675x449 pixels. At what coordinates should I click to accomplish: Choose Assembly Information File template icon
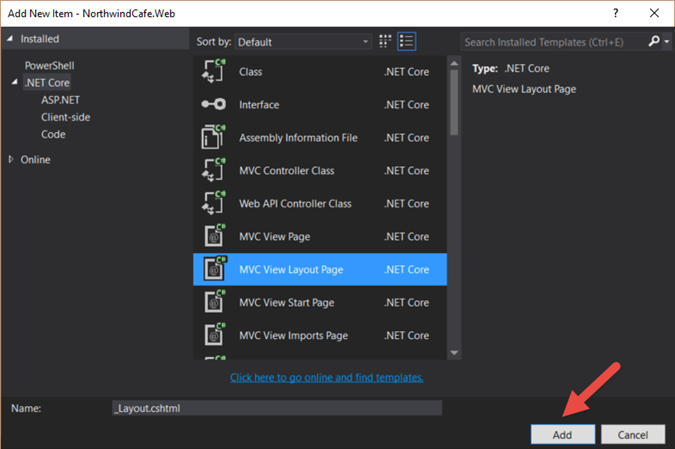pyautogui.click(x=213, y=138)
